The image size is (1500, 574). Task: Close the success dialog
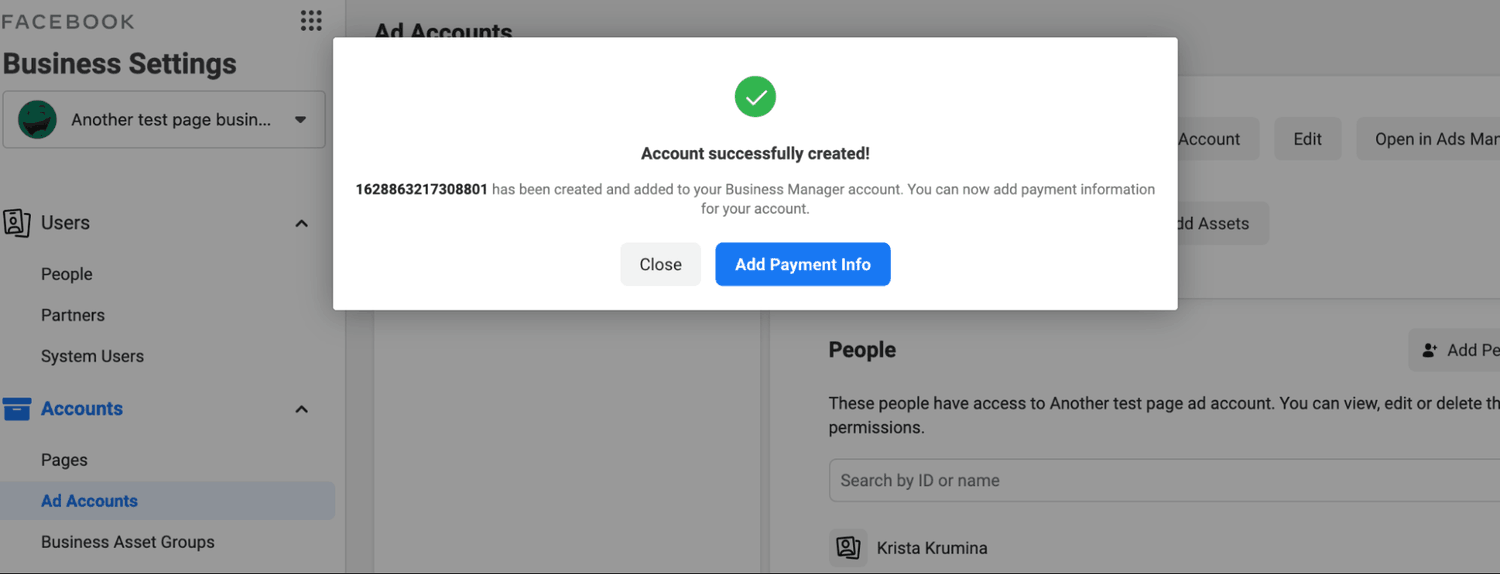tap(660, 264)
